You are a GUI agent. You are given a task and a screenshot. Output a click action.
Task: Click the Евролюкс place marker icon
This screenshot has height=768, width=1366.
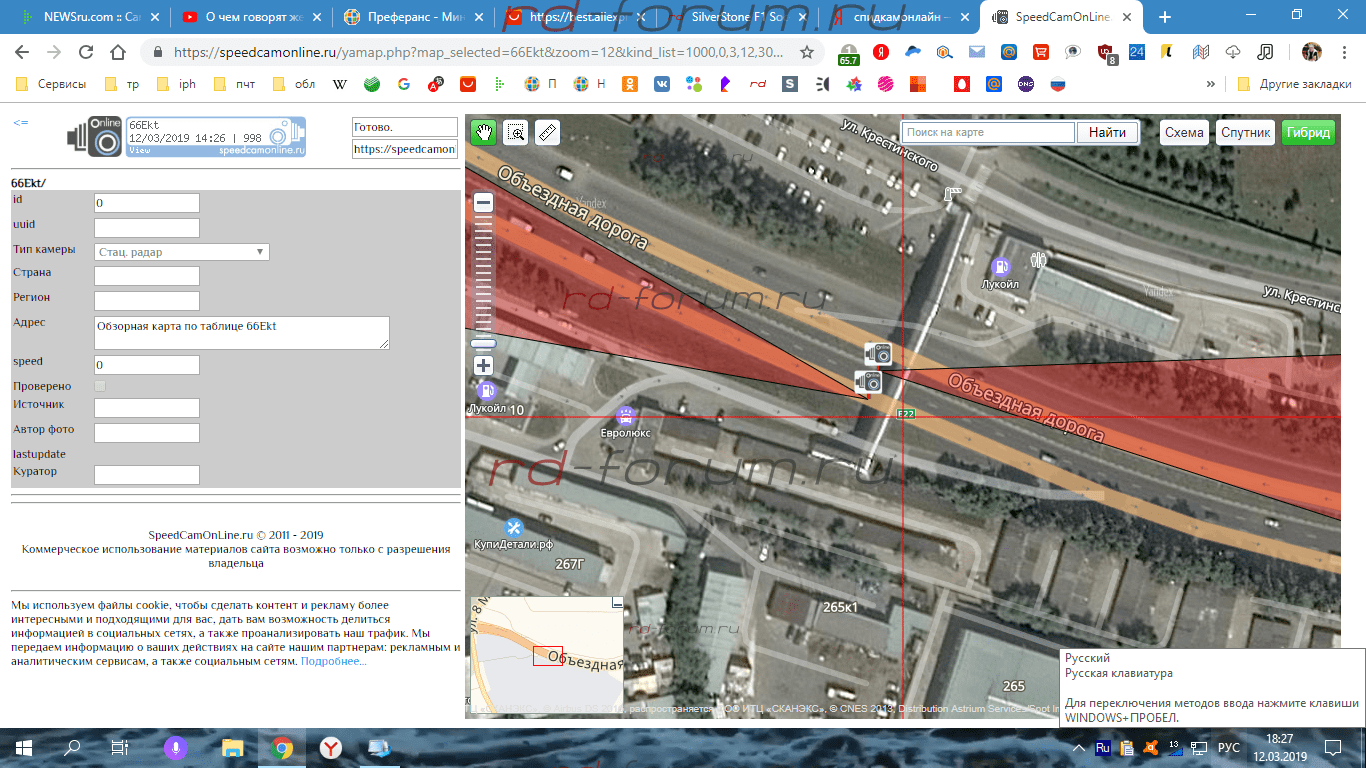click(x=626, y=416)
